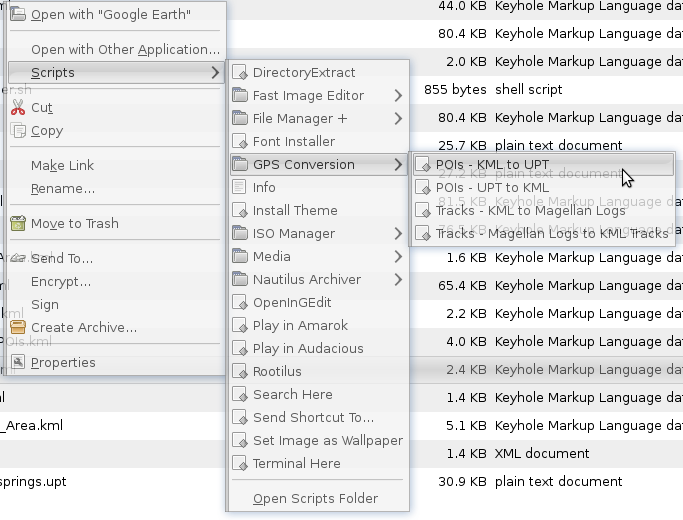Click the Info document icon

239,187
